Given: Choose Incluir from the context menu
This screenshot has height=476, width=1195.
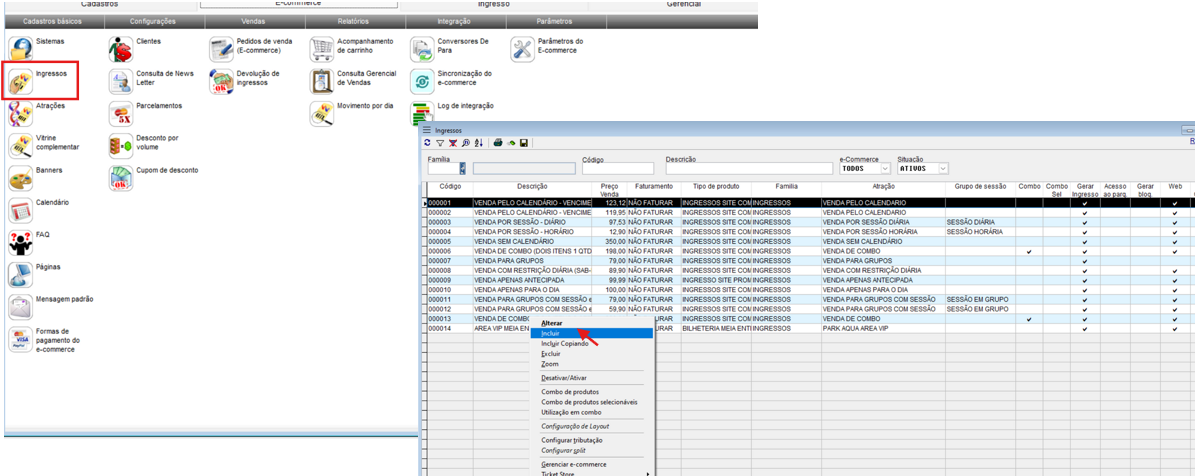Looking at the screenshot, I should [x=552, y=333].
